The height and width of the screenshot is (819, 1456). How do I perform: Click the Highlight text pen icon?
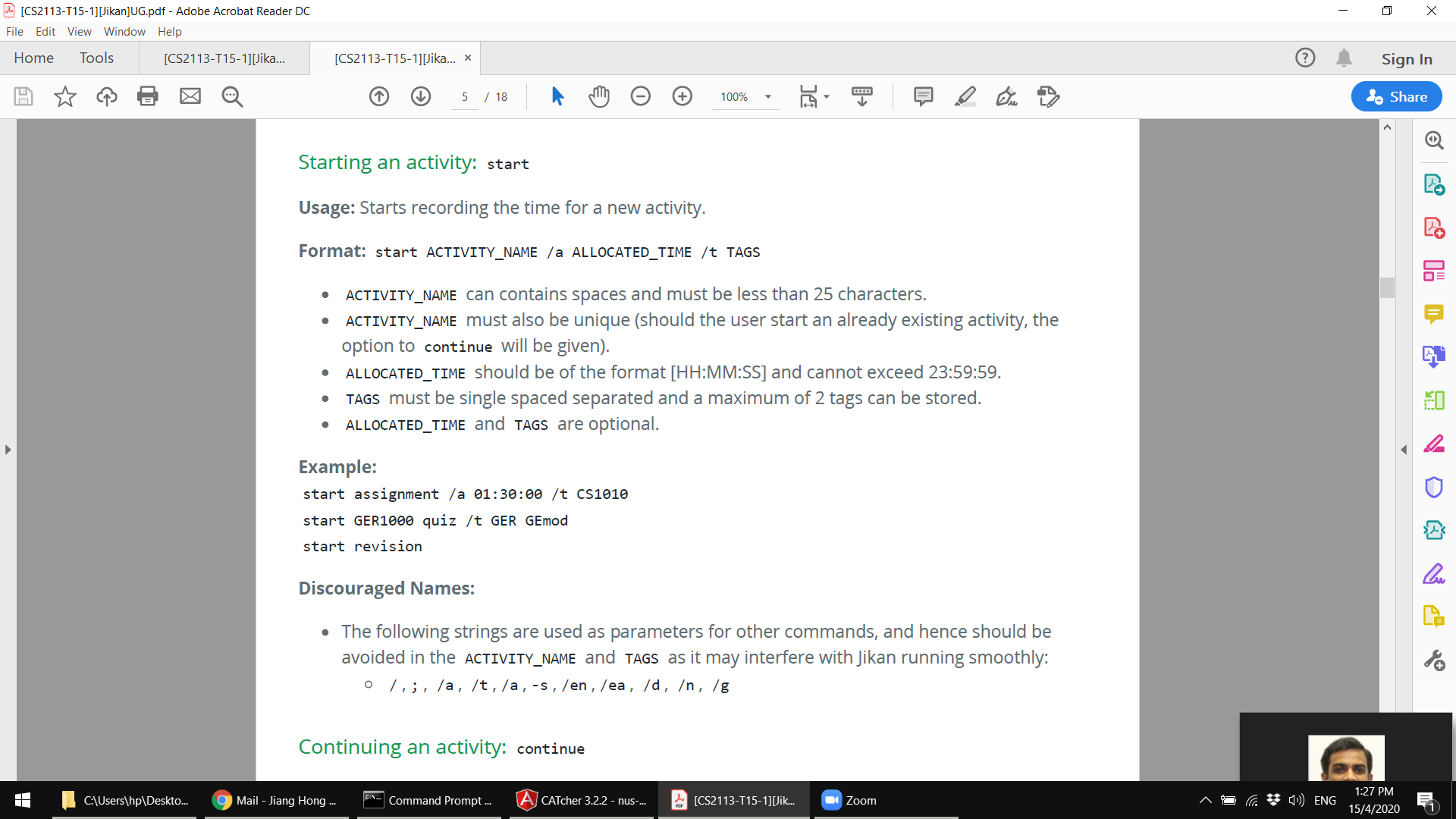point(965,96)
